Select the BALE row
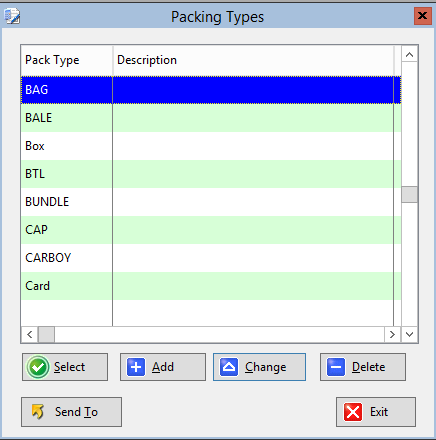Viewport: 436px width, 440px height. pos(211,118)
